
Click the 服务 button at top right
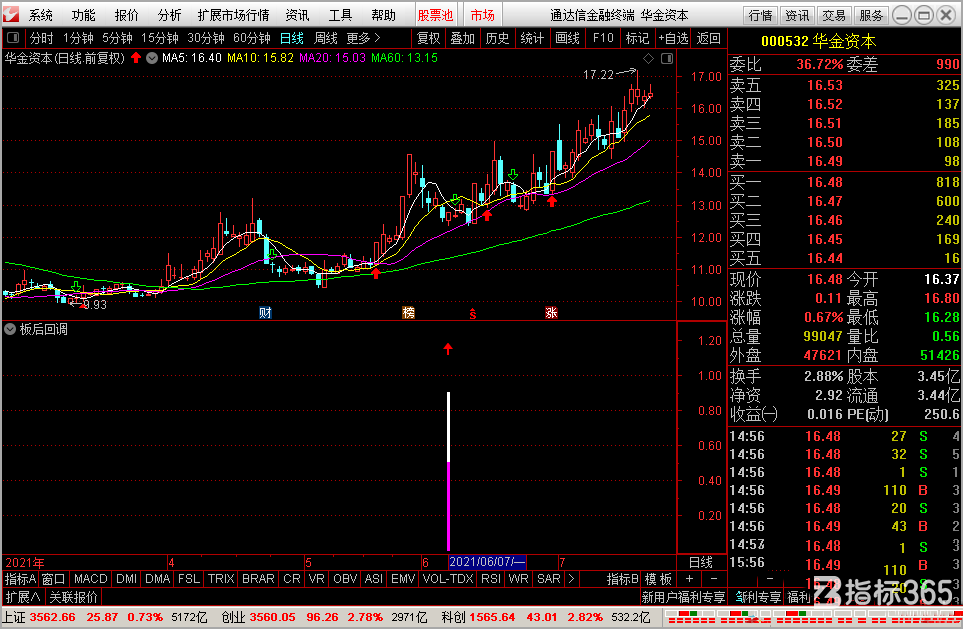click(x=871, y=15)
